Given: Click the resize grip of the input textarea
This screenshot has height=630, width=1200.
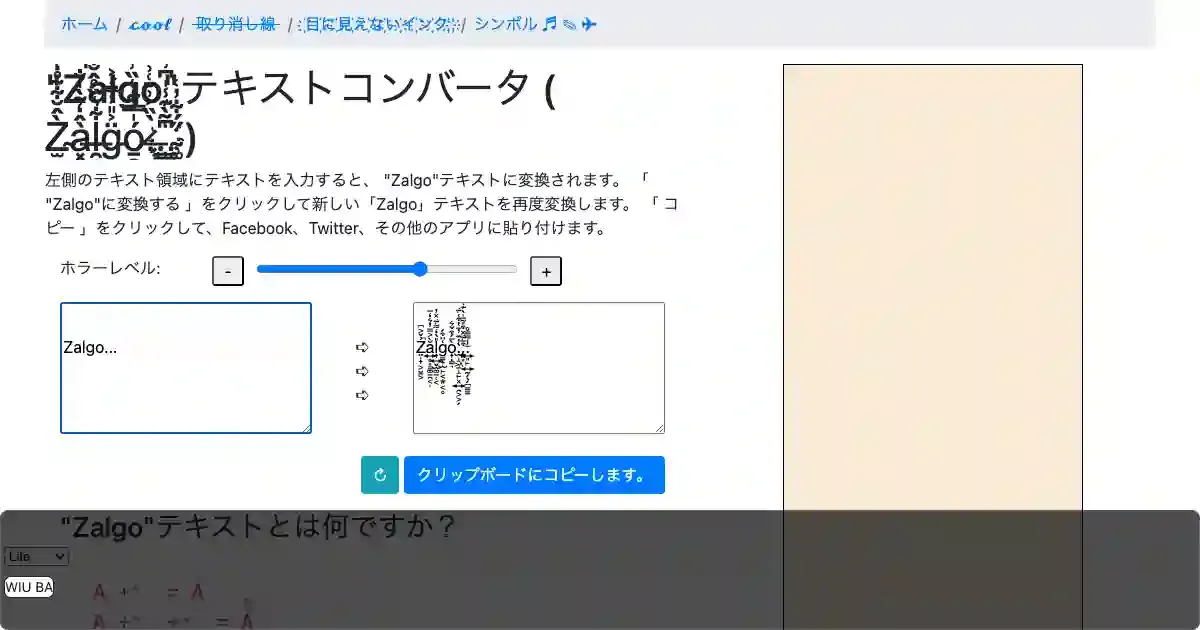Looking at the screenshot, I should click(306, 428).
